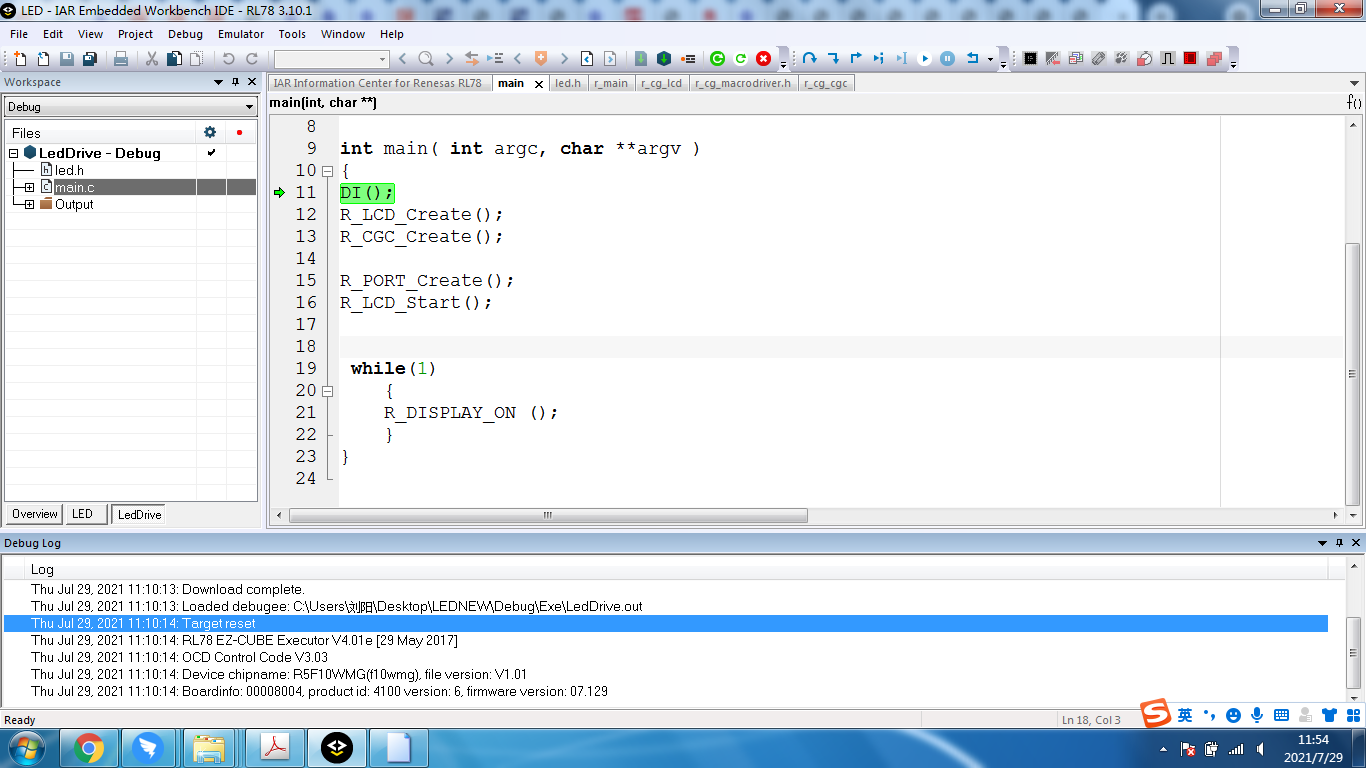Place cursor on R_DISPLAY_ON line
Screen dimensions: 1366x768
coord(471,412)
